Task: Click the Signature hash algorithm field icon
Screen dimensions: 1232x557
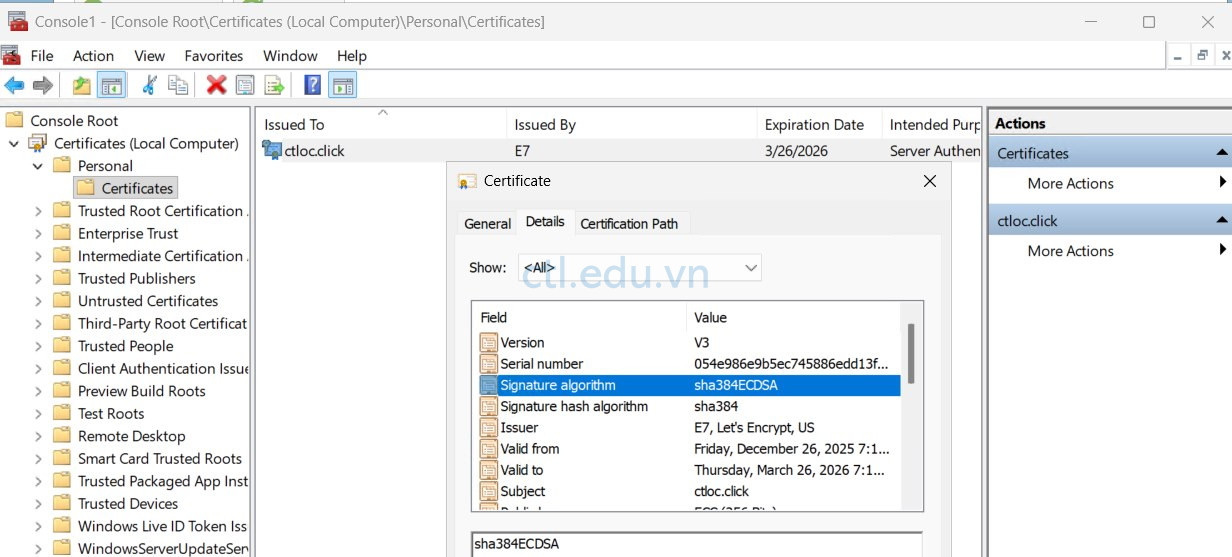Action: pos(488,406)
